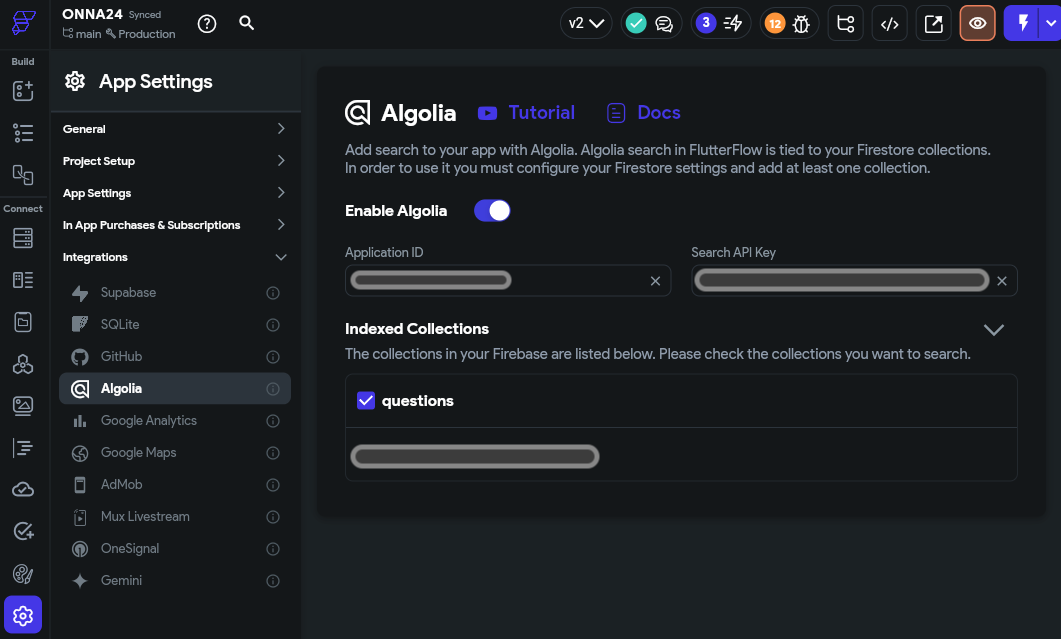Click the orange 12 issues badge

775,24
